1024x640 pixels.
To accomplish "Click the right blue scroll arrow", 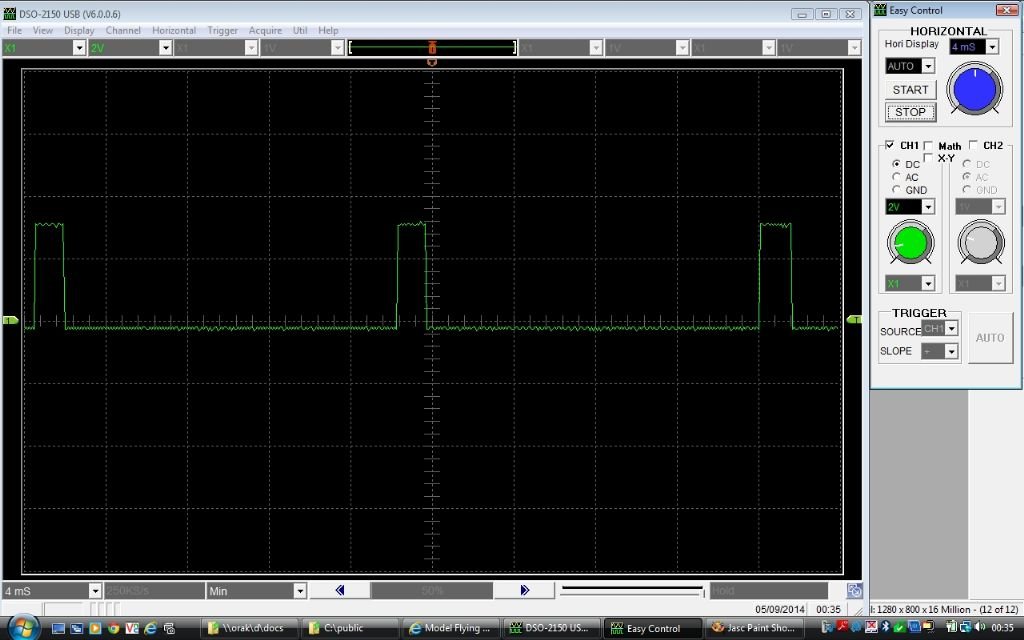I will coord(525,591).
